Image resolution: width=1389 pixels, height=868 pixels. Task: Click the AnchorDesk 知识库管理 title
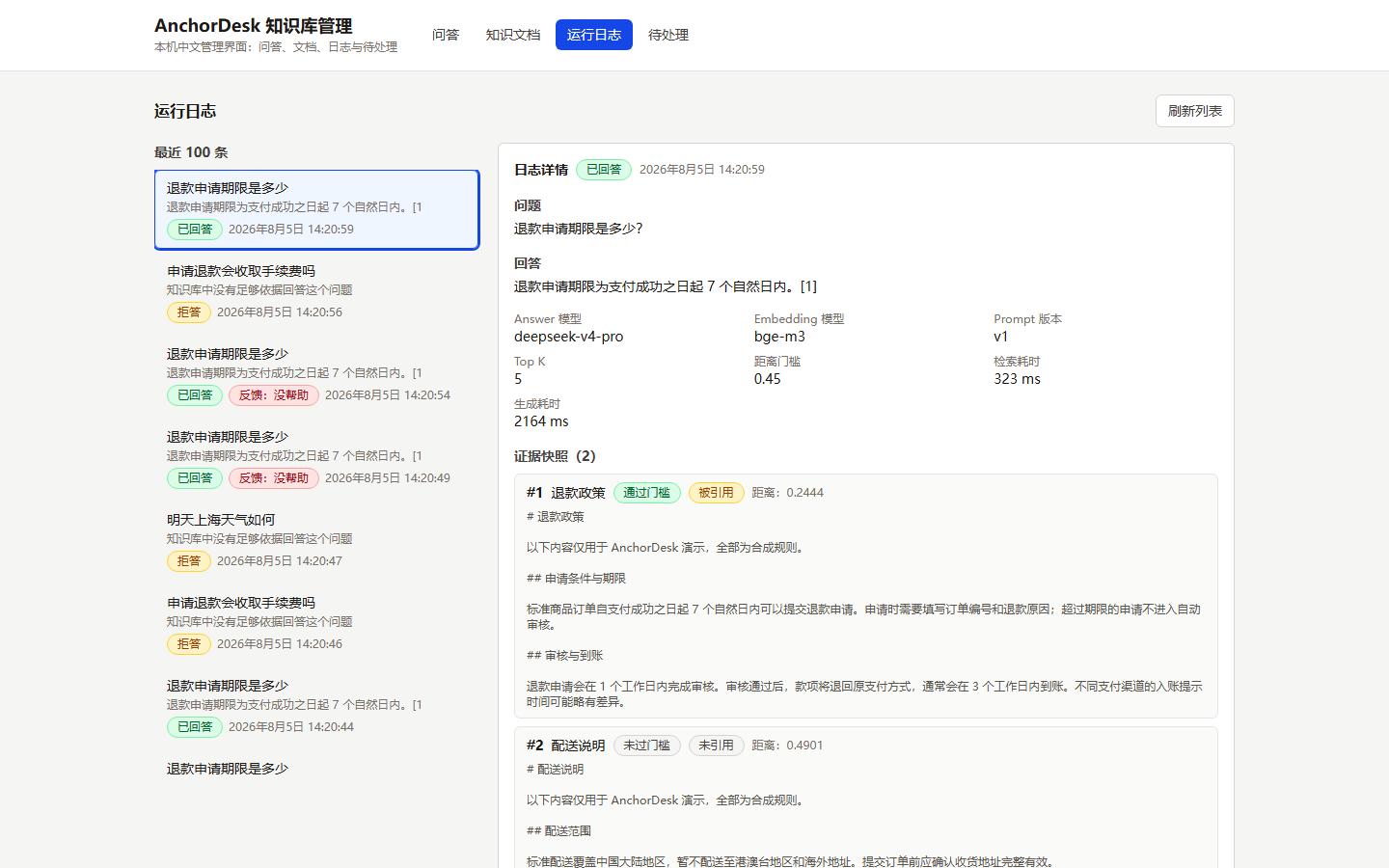[x=253, y=26]
